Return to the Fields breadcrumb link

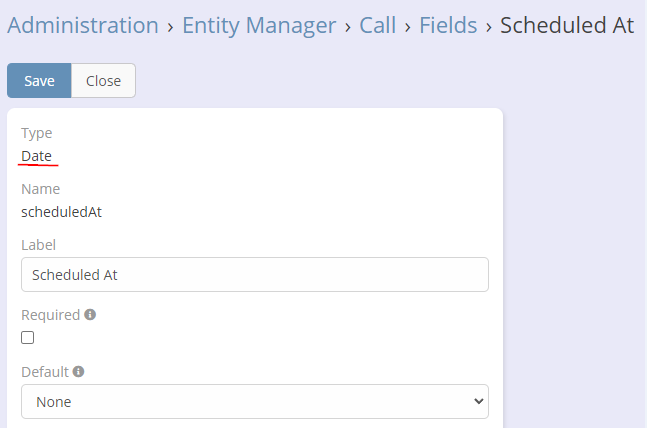click(448, 25)
